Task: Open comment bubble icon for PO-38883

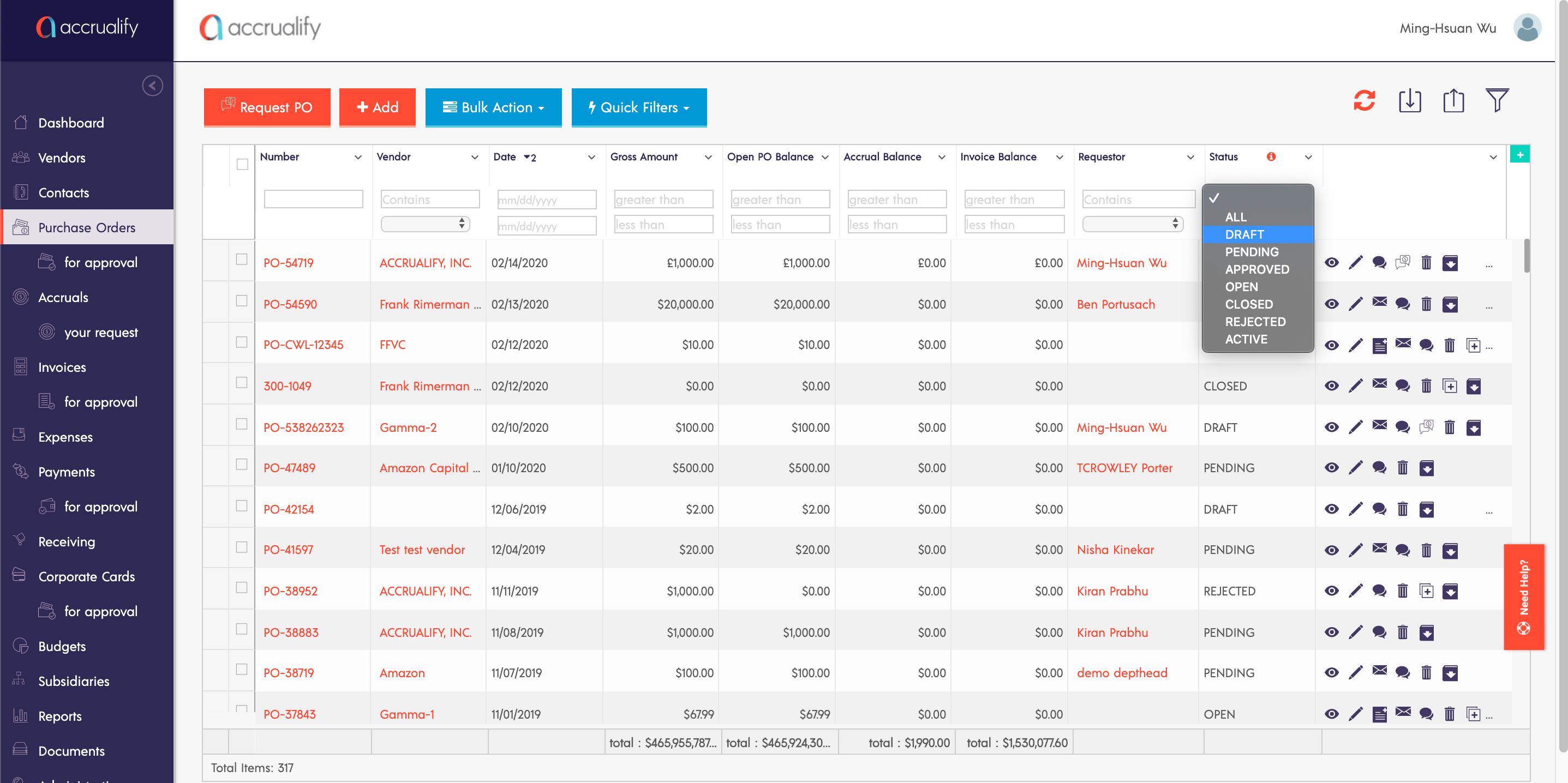Action: [x=1379, y=633]
